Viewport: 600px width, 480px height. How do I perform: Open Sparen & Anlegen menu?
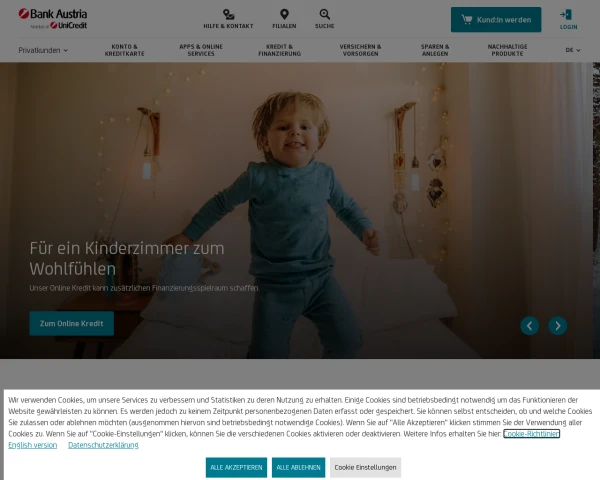click(x=435, y=50)
